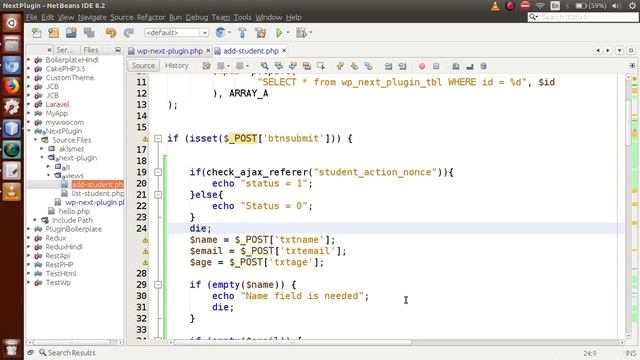This screenshot has height=360, width=640.
Task: Select the Laravel project in the tree
Action: pyautogui.click(x=57, y=104)
